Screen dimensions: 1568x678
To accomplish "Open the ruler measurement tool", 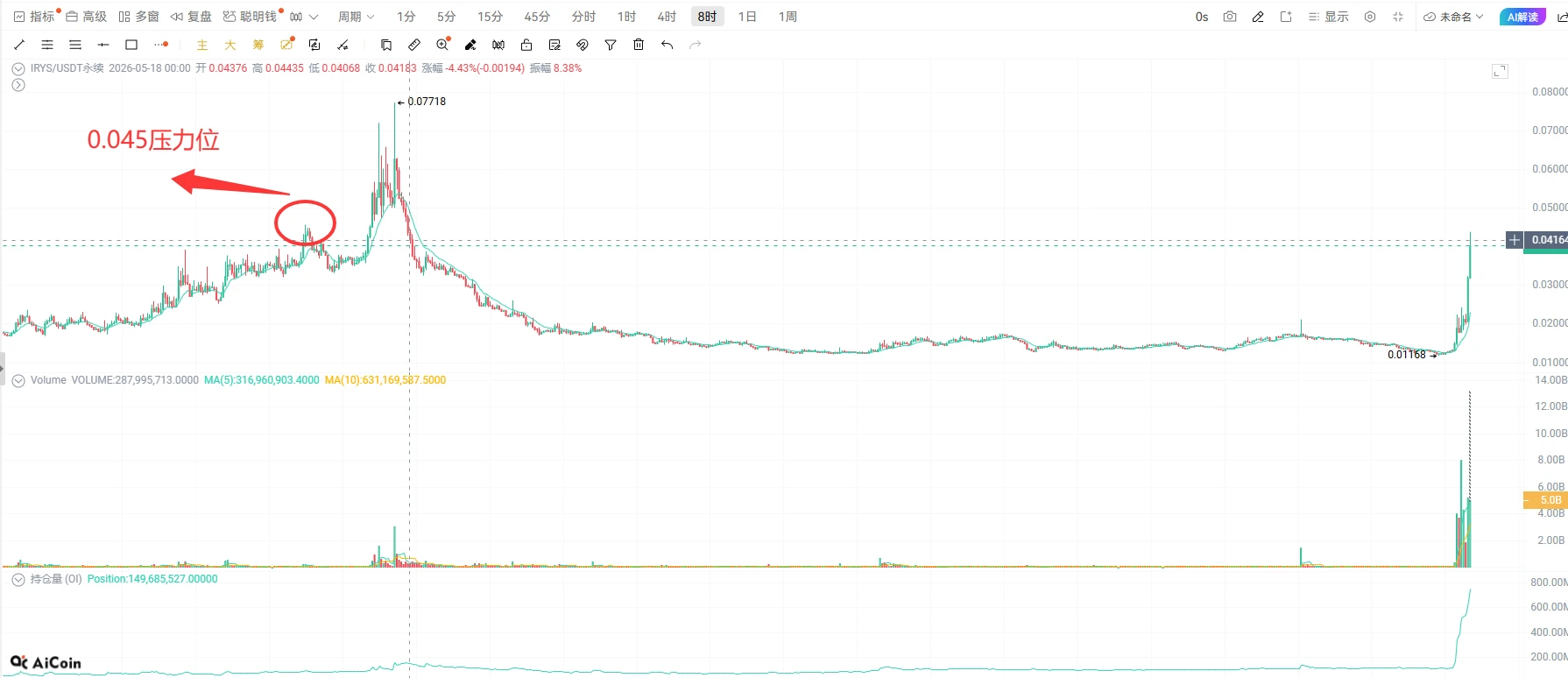I will coord(414,45).
